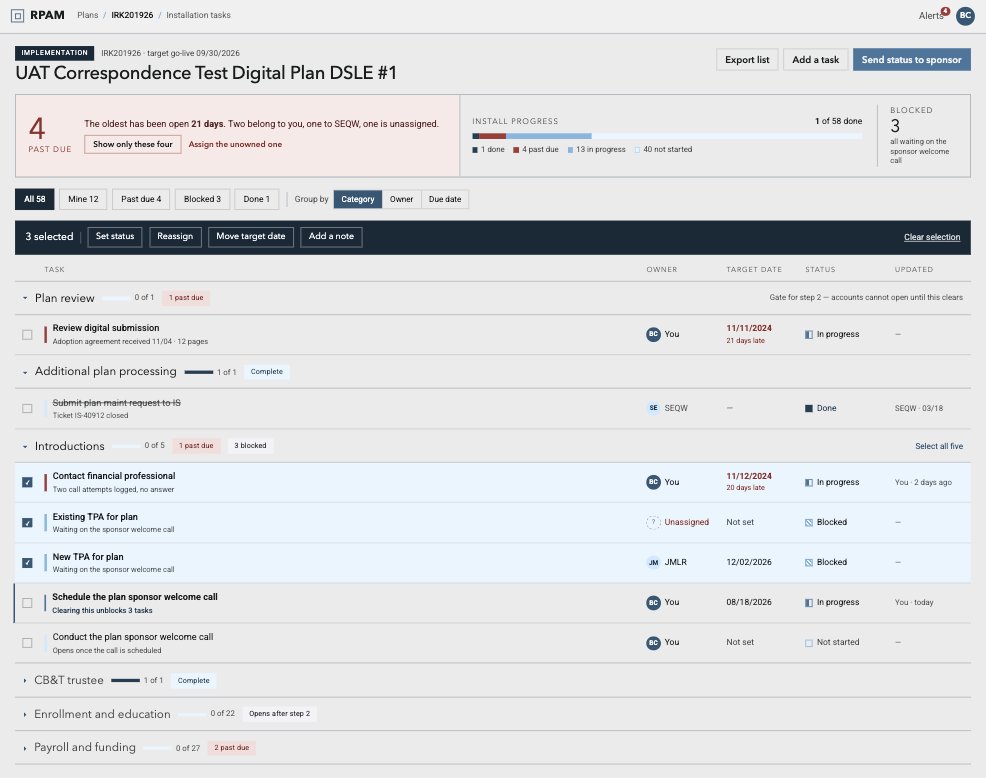Viewport: 986px width, 778px height.
Task: Uncheck Contact financial professional checkbox
Action: tap(27, 482)
